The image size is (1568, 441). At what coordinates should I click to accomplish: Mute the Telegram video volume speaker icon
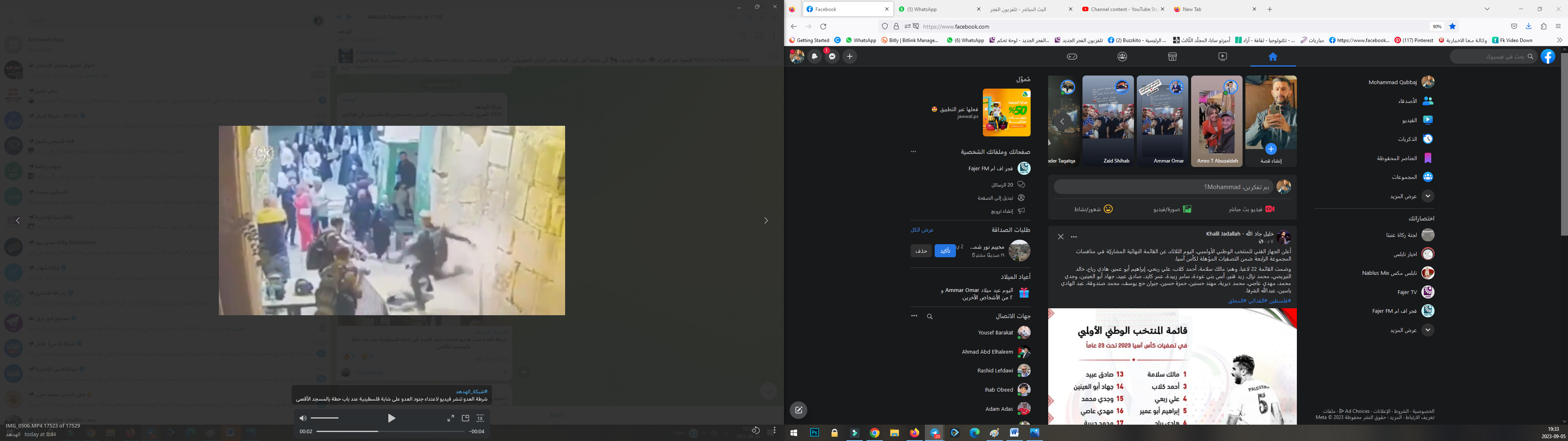pos(303,418)
